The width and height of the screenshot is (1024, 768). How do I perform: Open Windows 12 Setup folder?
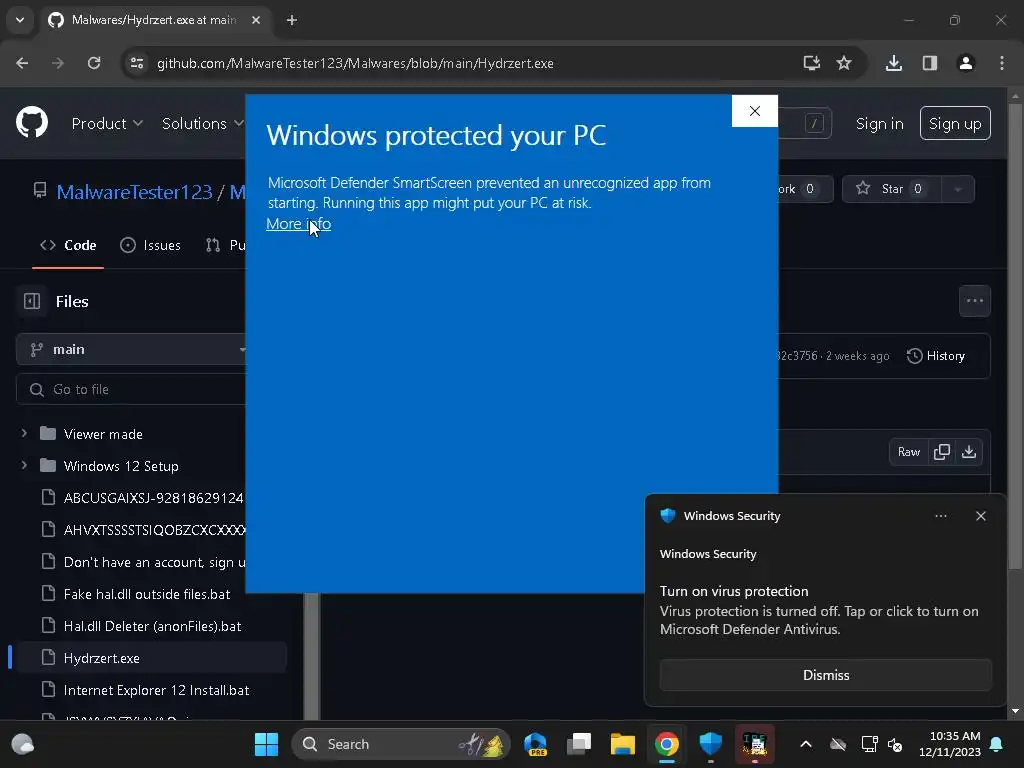[x=121, y=466]
